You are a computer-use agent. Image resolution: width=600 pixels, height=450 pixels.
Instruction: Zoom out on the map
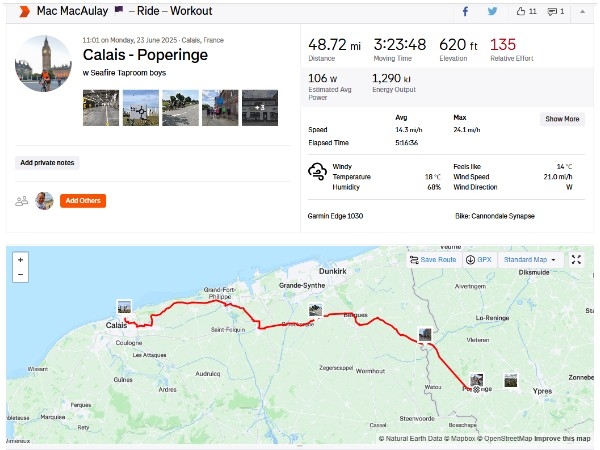click(x=21, y=274)
